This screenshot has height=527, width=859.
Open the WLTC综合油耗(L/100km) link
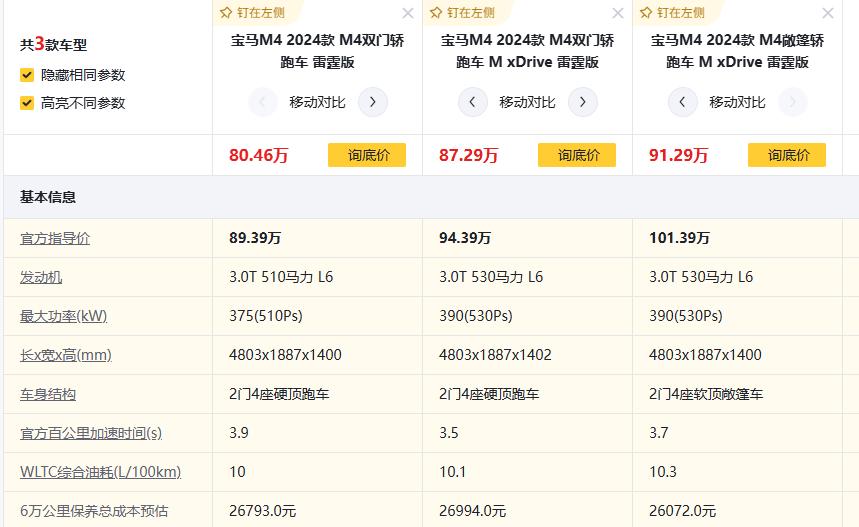[100, 472]
